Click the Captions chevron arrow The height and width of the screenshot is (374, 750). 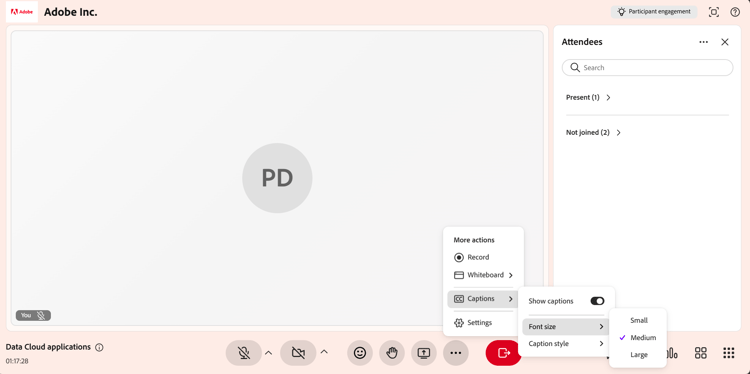[511, 299]
